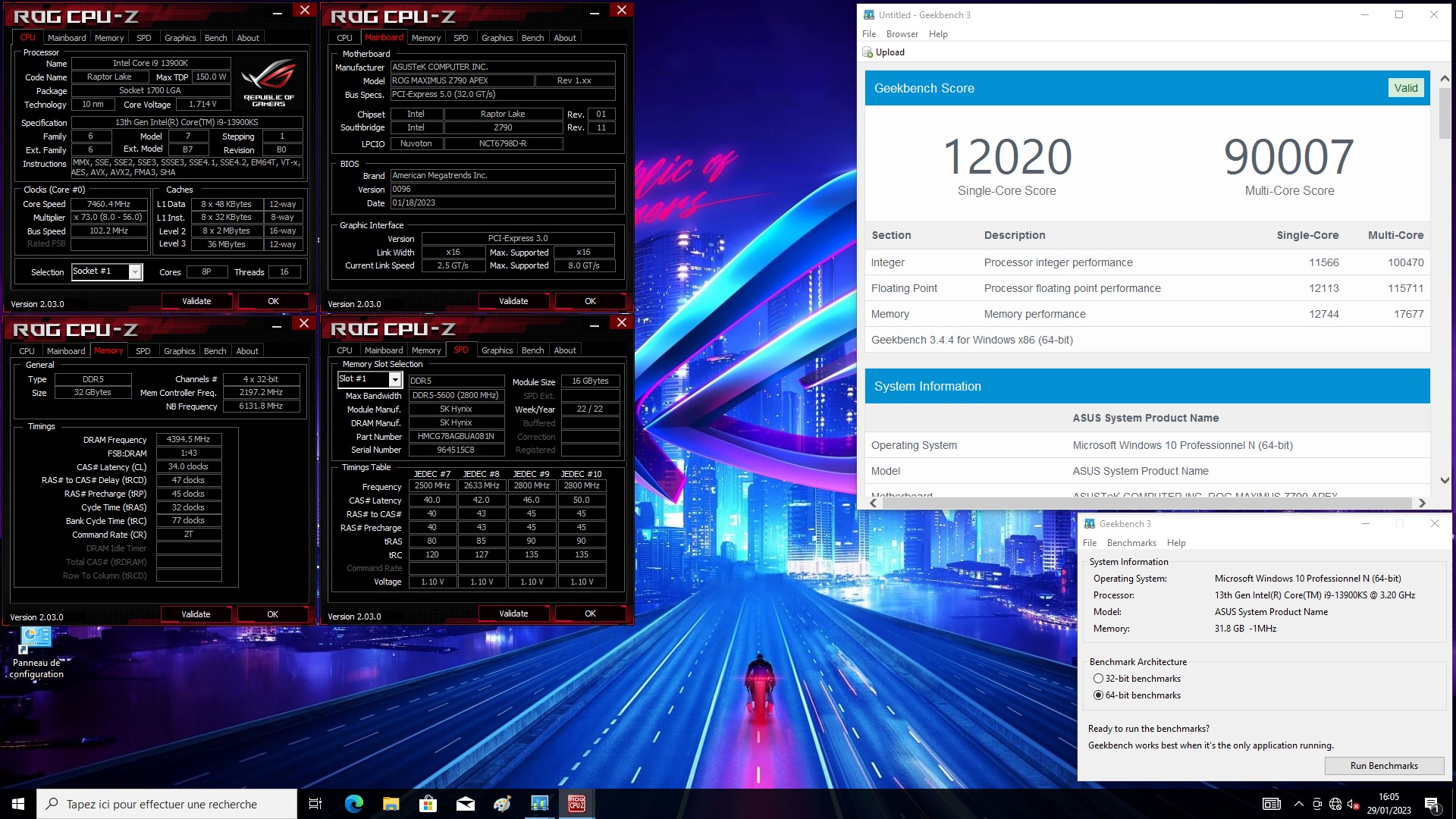The height and width of the screenshot is (819, 1456).
Task: Select 64-bit benchmarks radio button
Action: pos(1098,695)
